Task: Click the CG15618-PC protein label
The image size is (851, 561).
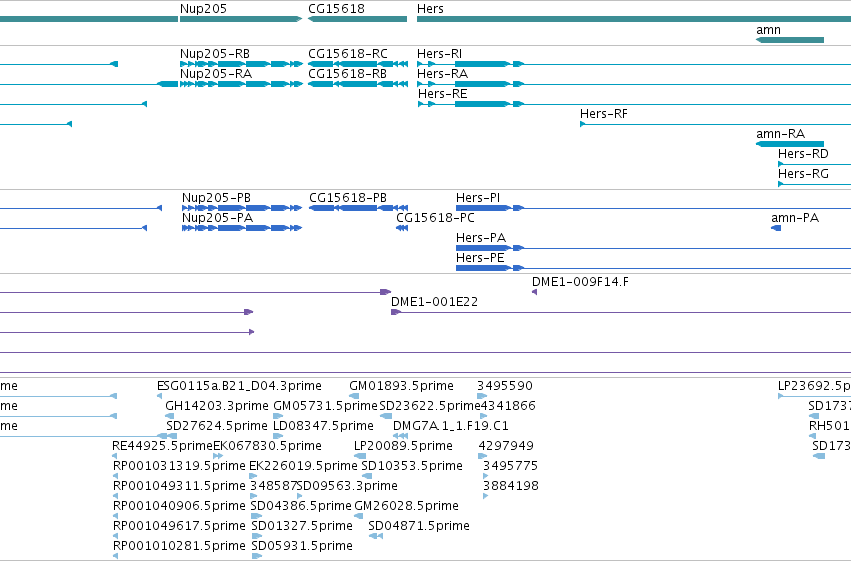Action: point(435,218)
